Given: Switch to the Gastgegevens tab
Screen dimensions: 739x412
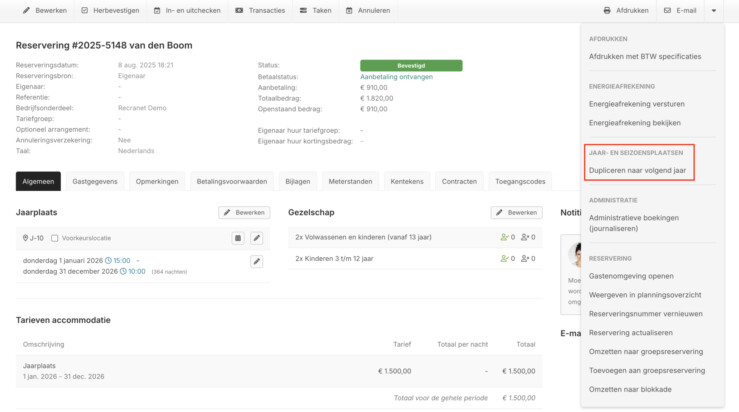Looking at the screenshot, I should (95, 181).
